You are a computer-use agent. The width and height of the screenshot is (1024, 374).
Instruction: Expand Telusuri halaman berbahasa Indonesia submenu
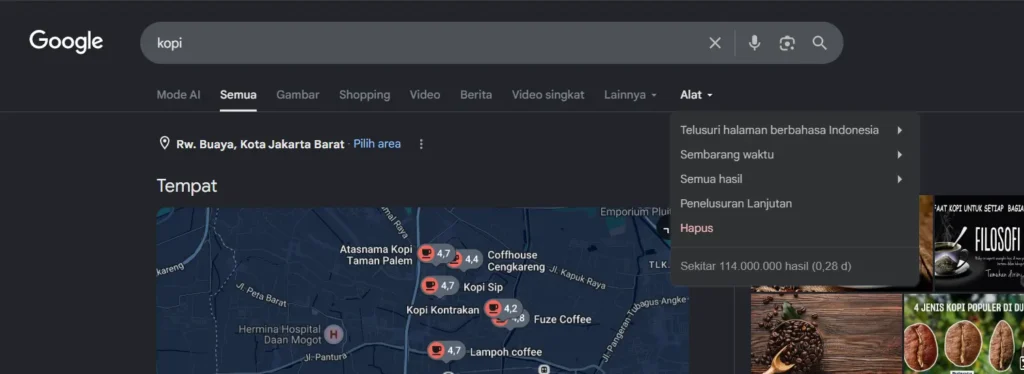click(794, 130)
